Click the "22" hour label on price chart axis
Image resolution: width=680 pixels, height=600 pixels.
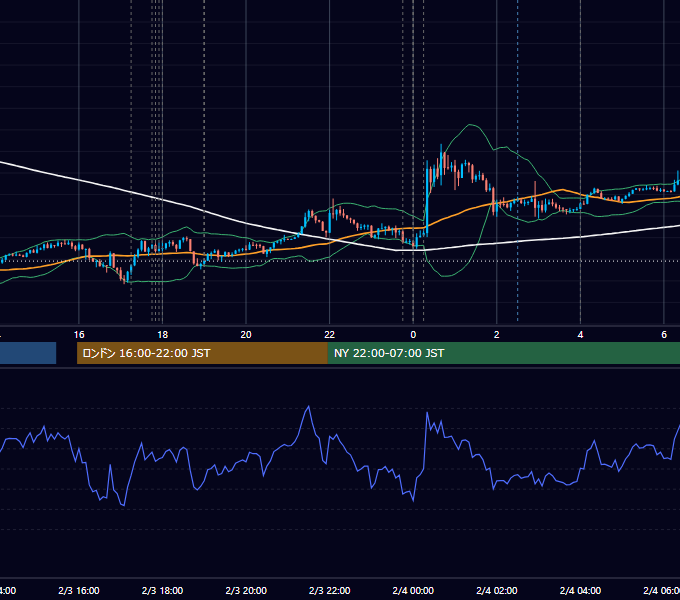click(330, 335)
